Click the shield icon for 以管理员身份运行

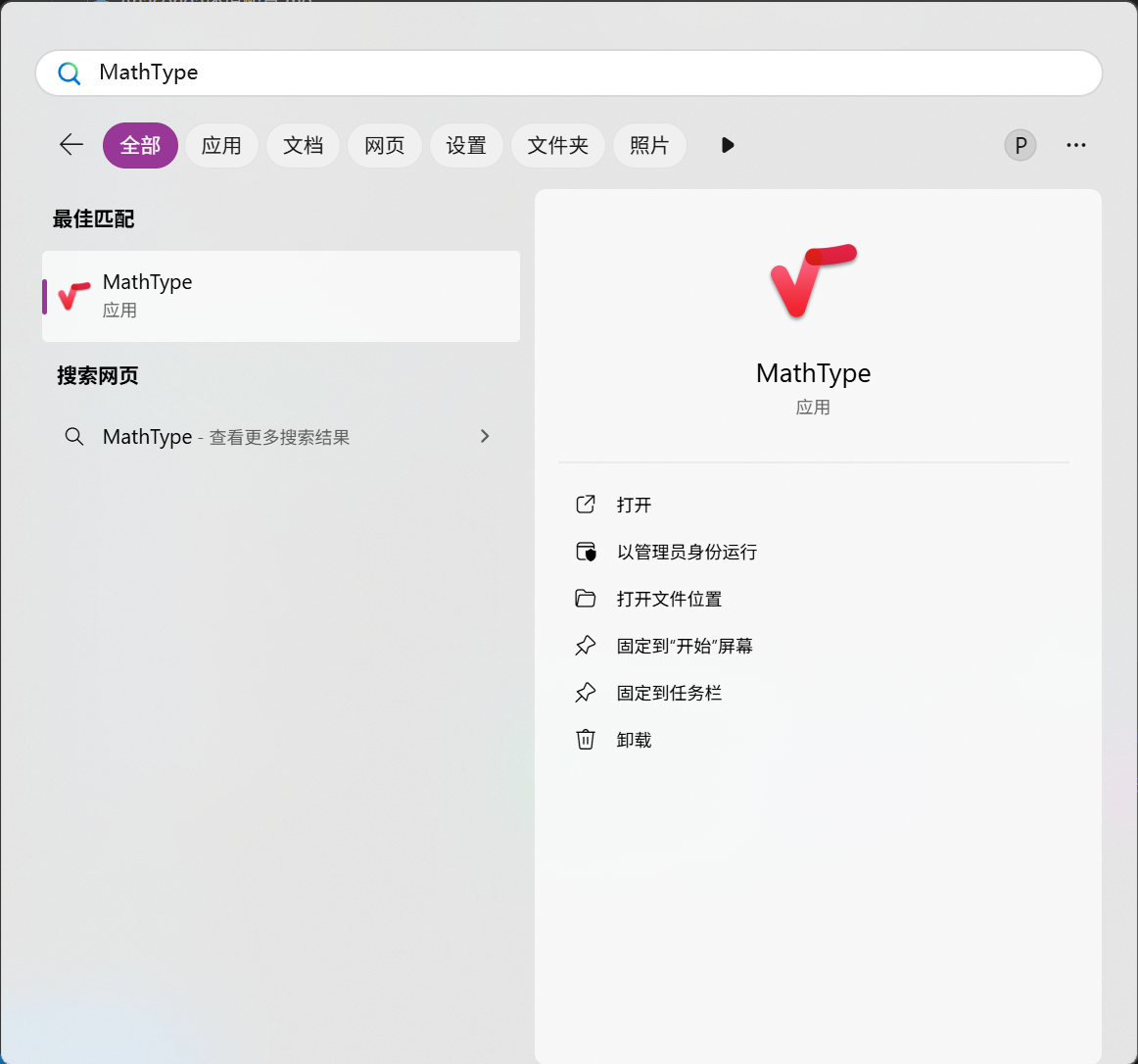click(x=586, y=552)
